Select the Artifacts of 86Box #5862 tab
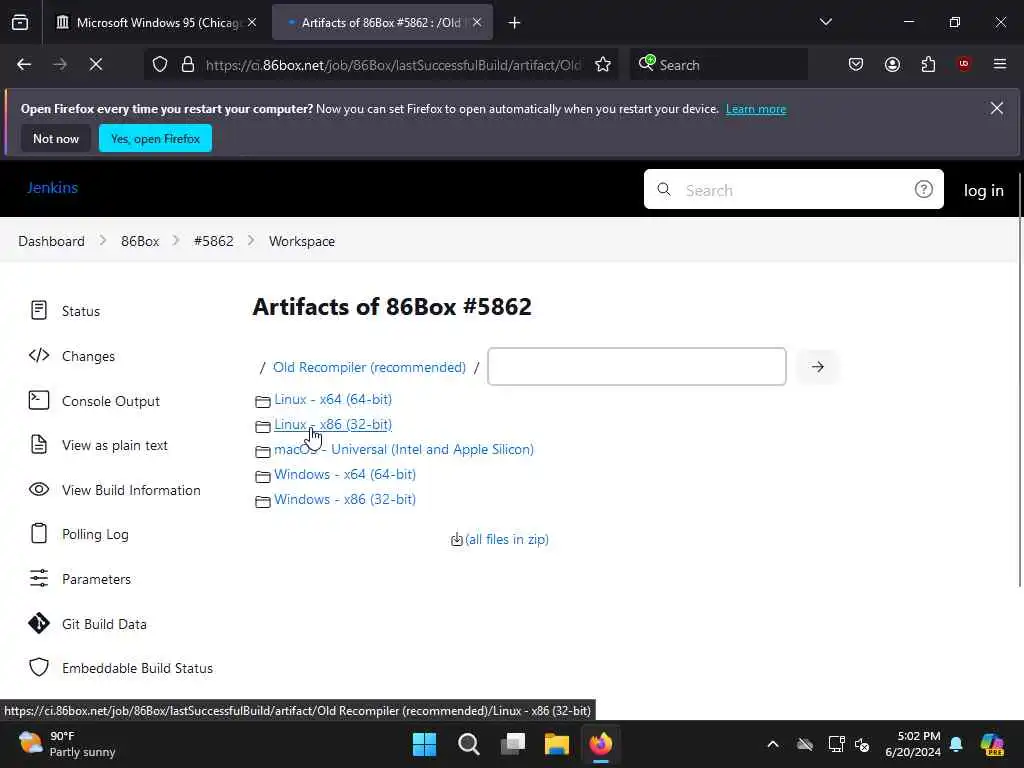The width and height of the screenshot is (1024, 768). click(382, 23)
